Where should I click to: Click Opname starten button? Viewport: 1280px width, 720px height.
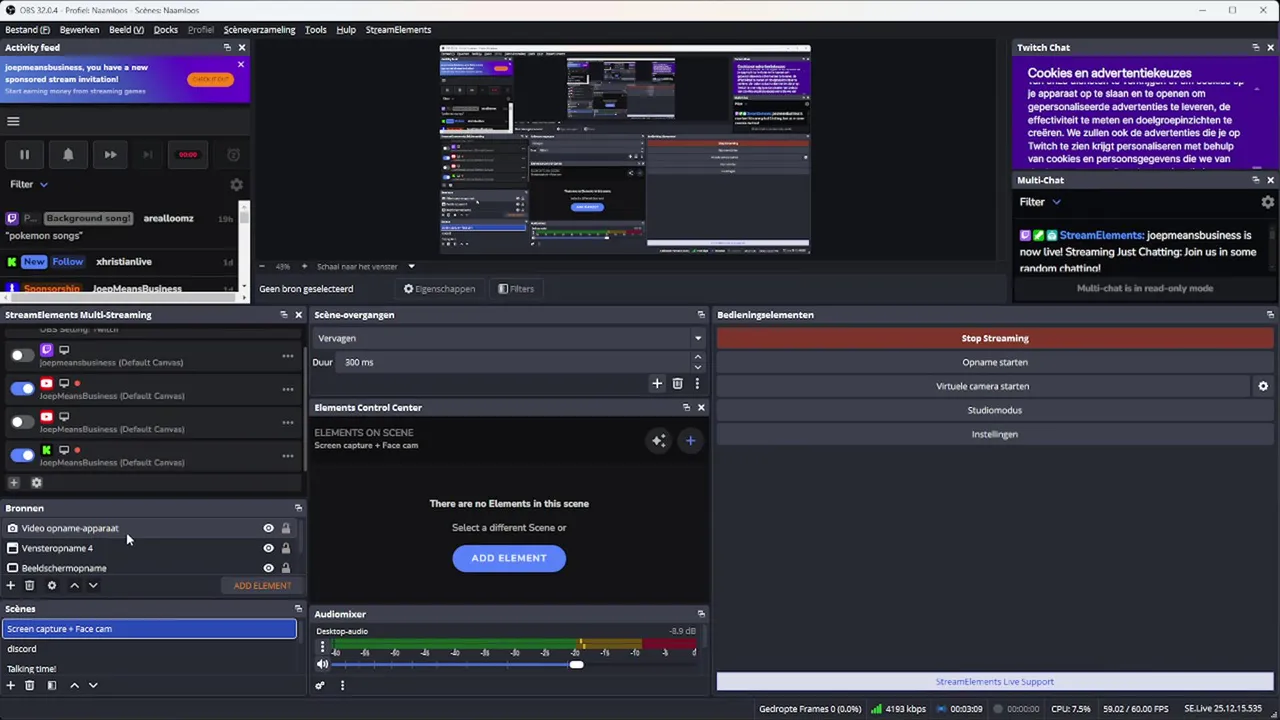pyautogui.click(x=995, y=362)
